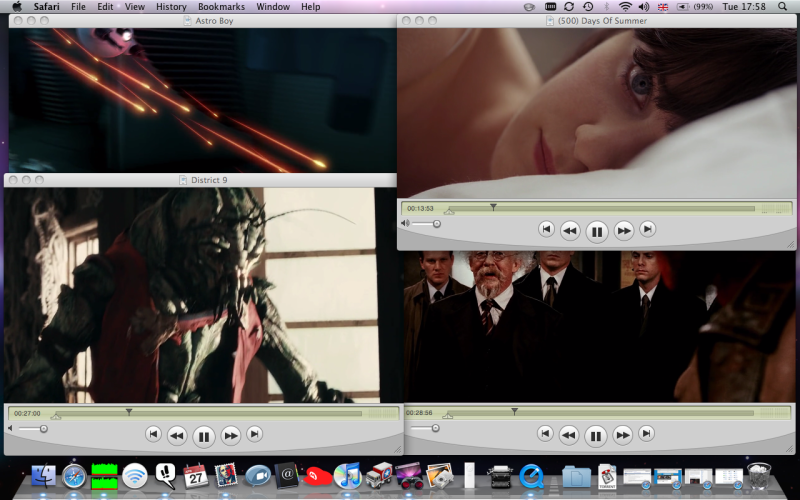Click the District 9 window title

click(209, 180)
